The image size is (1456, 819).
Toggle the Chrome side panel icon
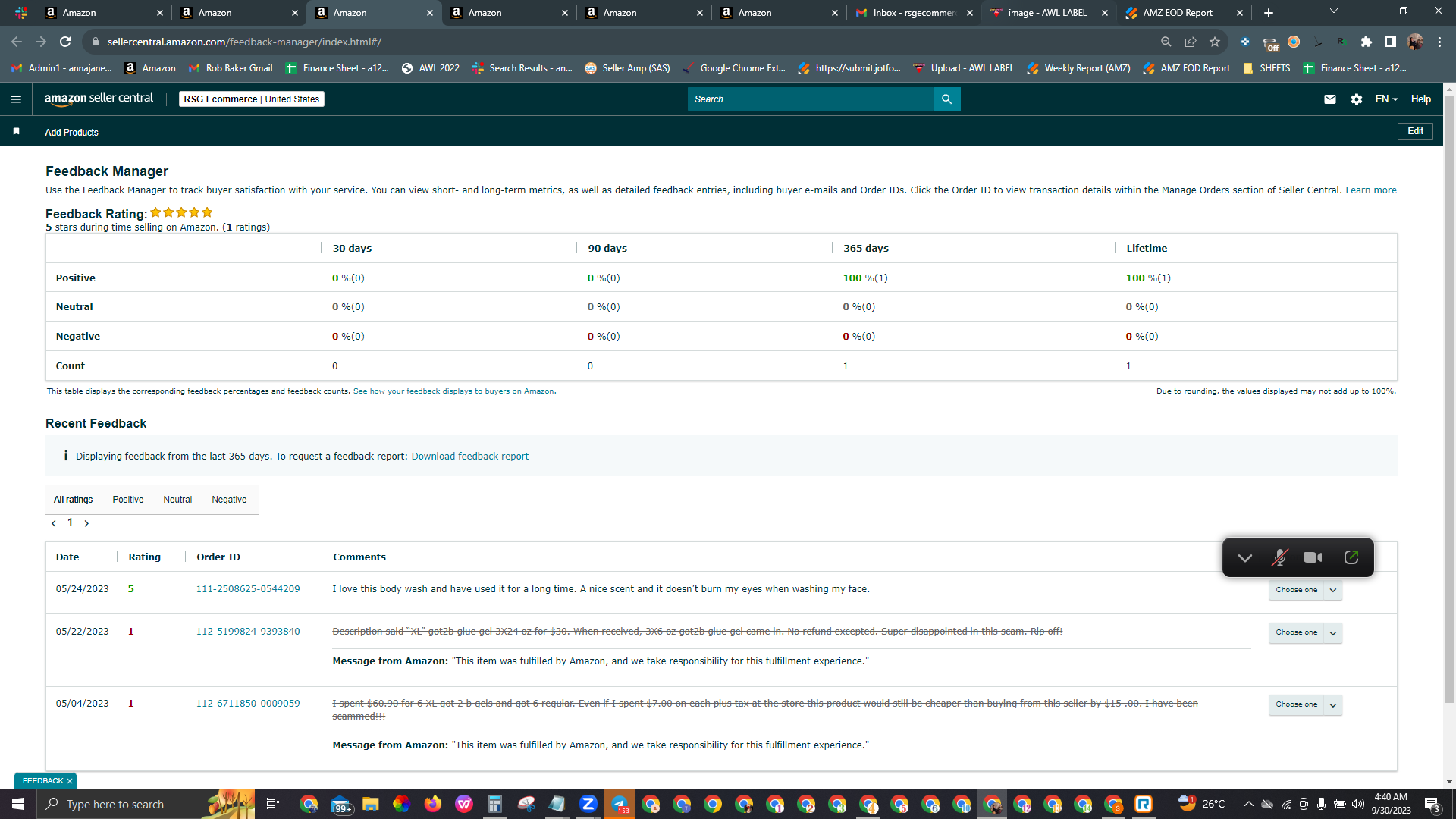pyautogui.click(x=1391, y=42)
